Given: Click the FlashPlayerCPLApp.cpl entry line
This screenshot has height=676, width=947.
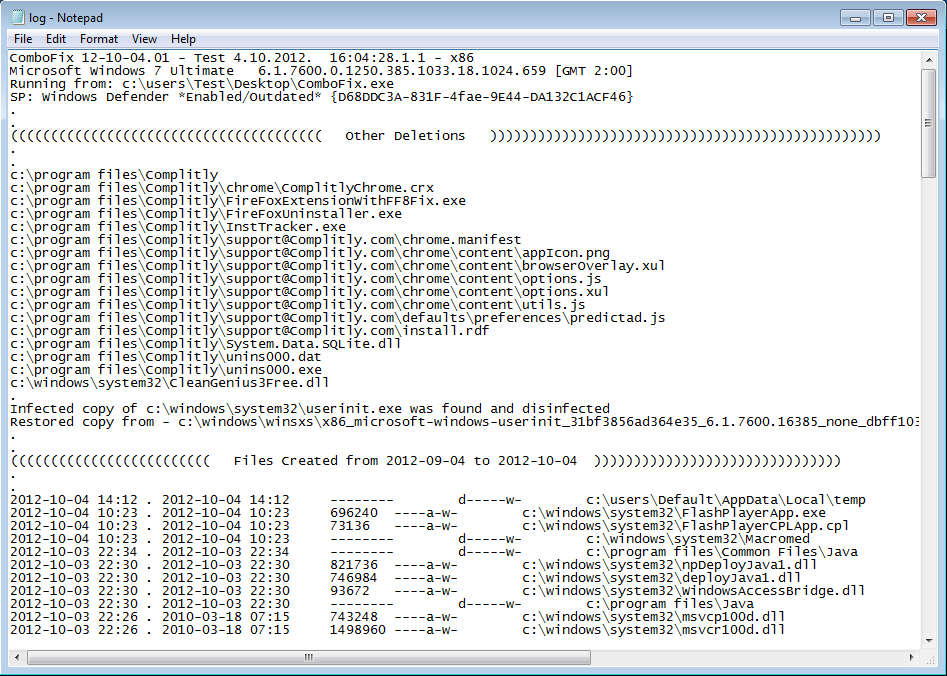Looking at the screenshot, I should coord(429,526).
